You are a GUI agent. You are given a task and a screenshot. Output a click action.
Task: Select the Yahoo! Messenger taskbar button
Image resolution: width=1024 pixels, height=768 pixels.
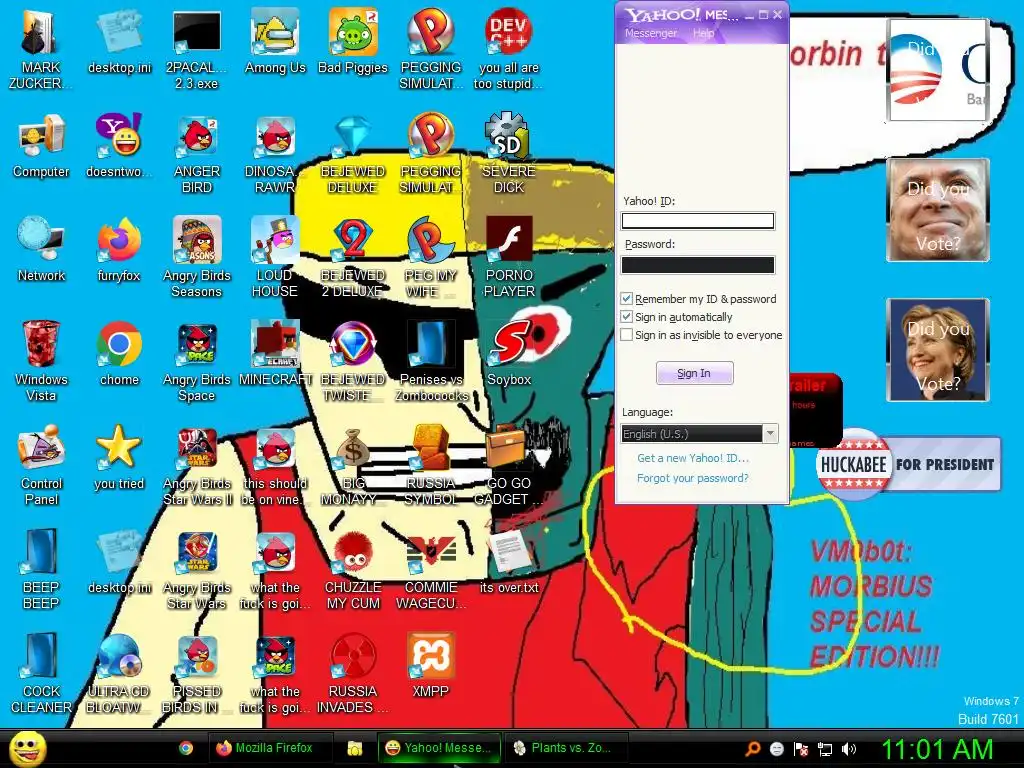(x=438, y=748)
